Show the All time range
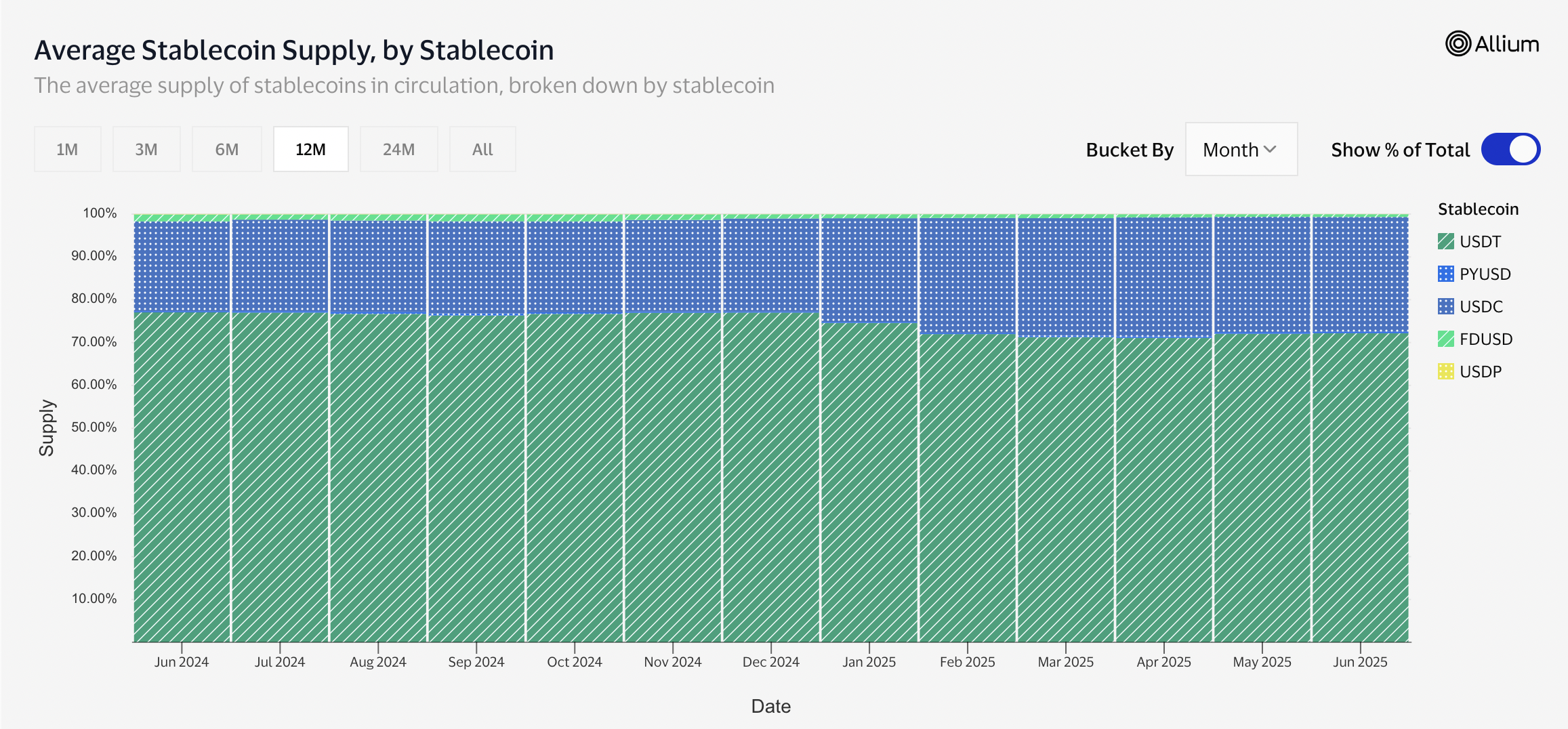Screen dimensions: 1568x729 point(482,150)
